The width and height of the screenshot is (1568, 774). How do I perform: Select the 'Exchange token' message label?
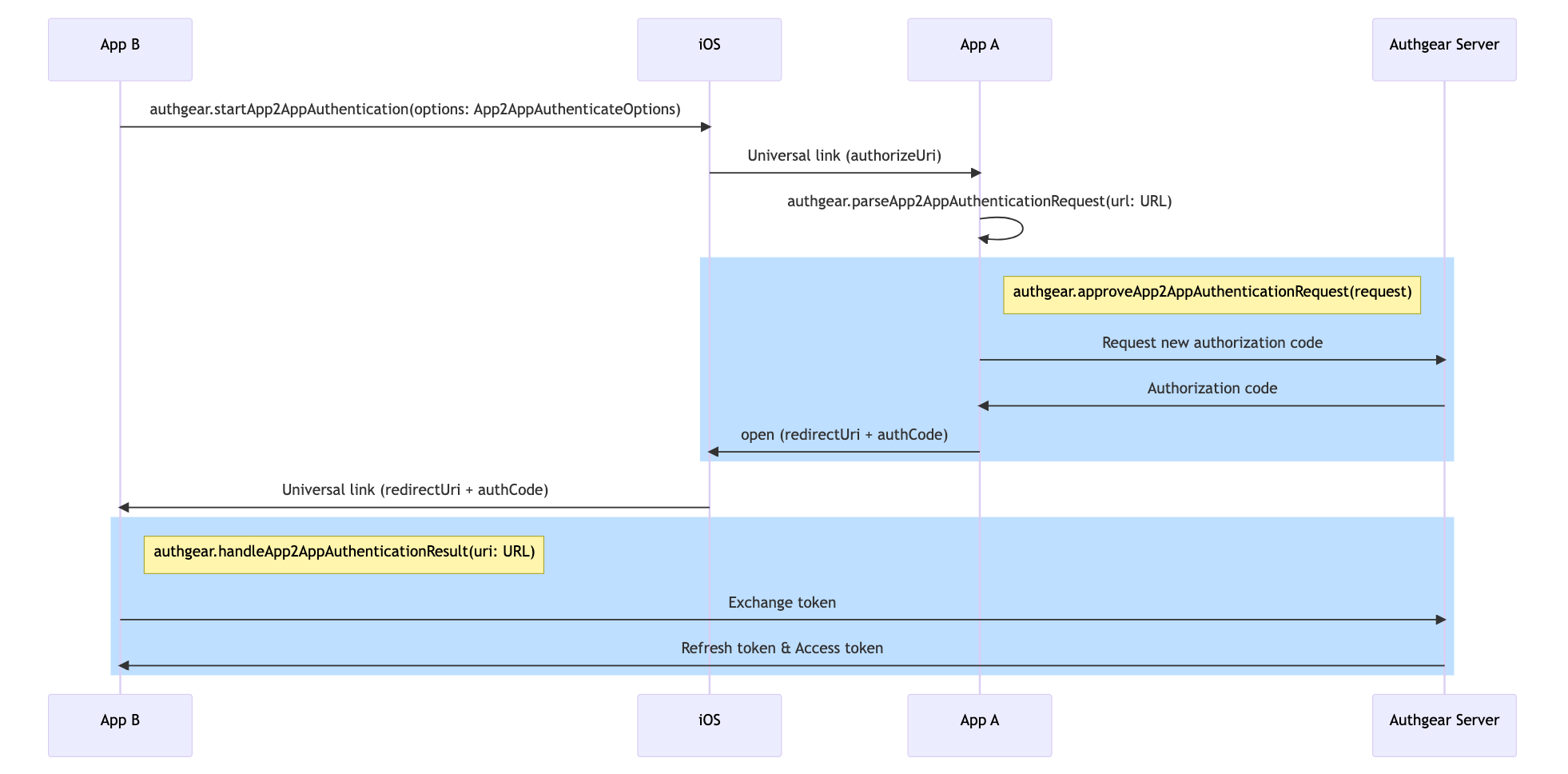(x=782, y=603)
